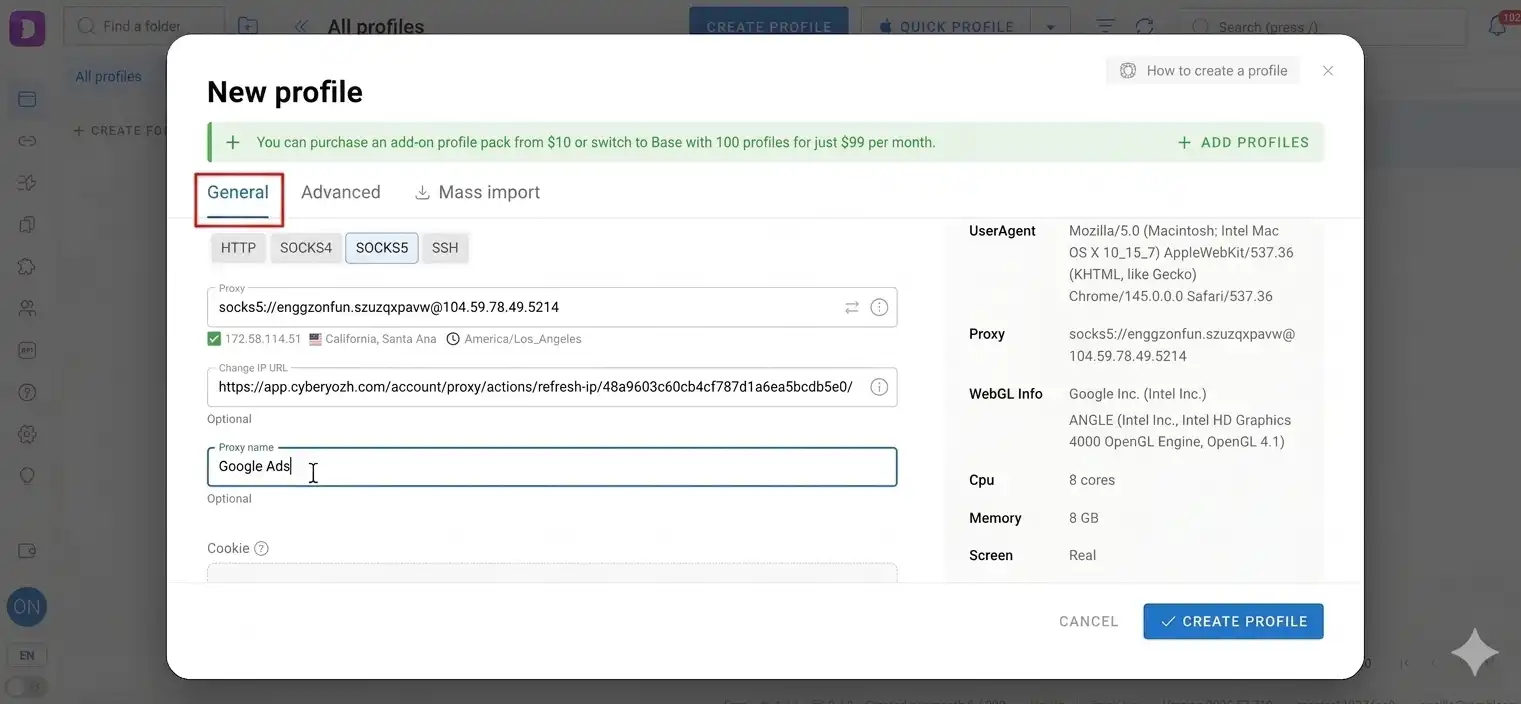Open the copy pages sidebar icon

[27, 225]
